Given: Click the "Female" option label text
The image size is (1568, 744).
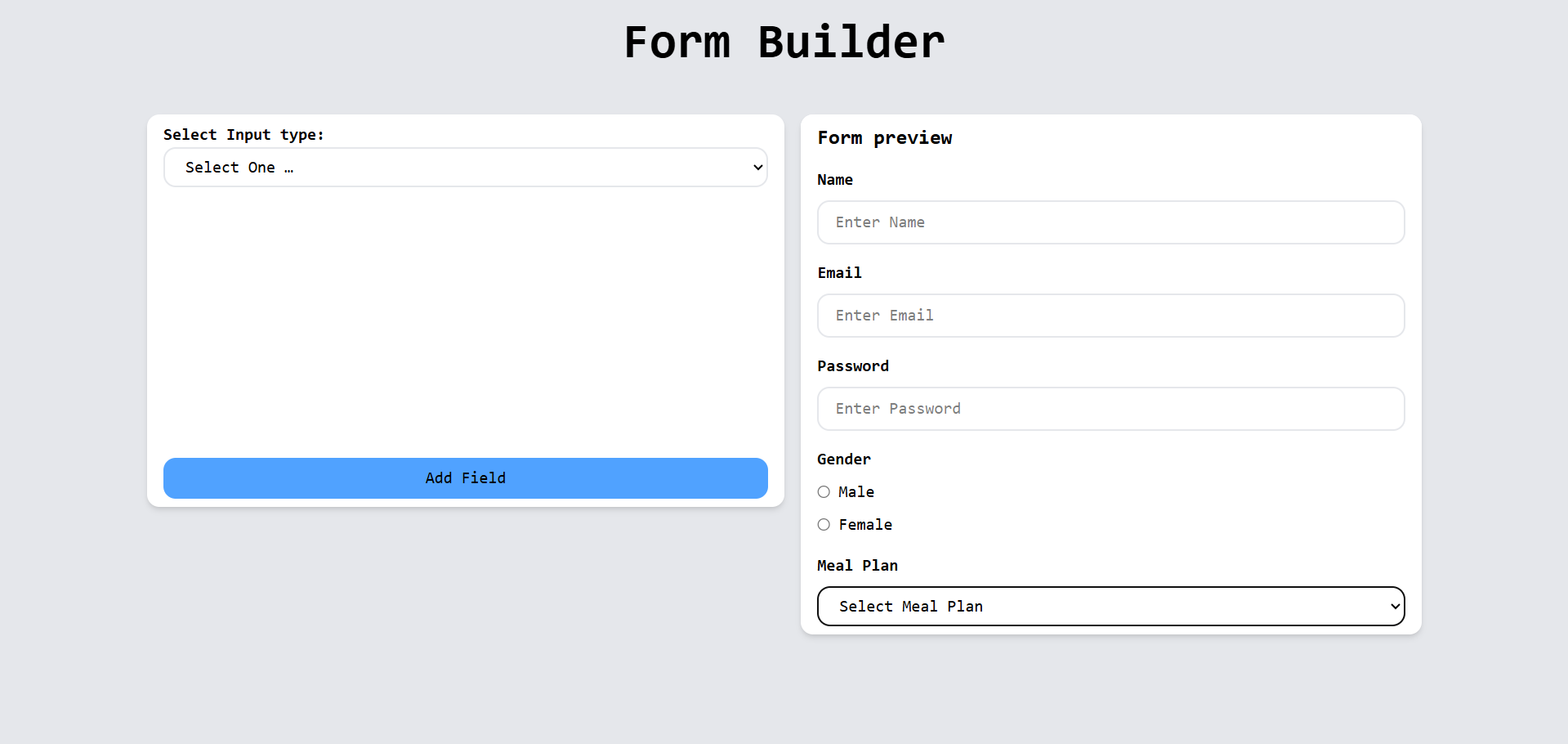Looking at the screenshot, I should point(865,525).
